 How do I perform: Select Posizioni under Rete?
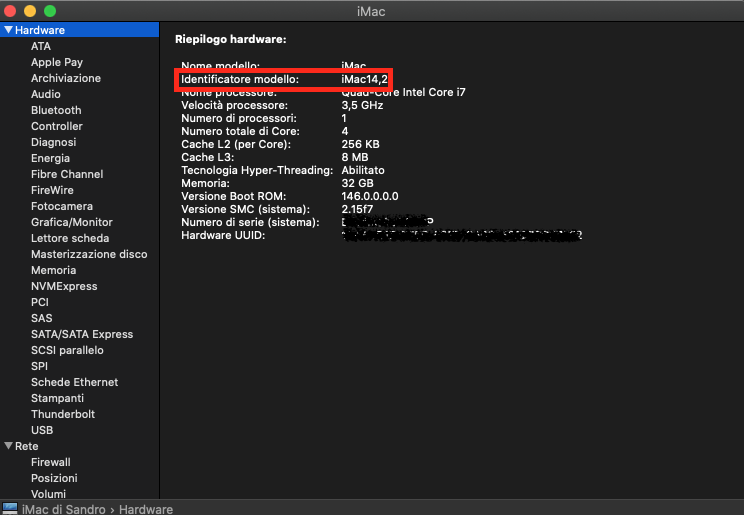point(54,478)
